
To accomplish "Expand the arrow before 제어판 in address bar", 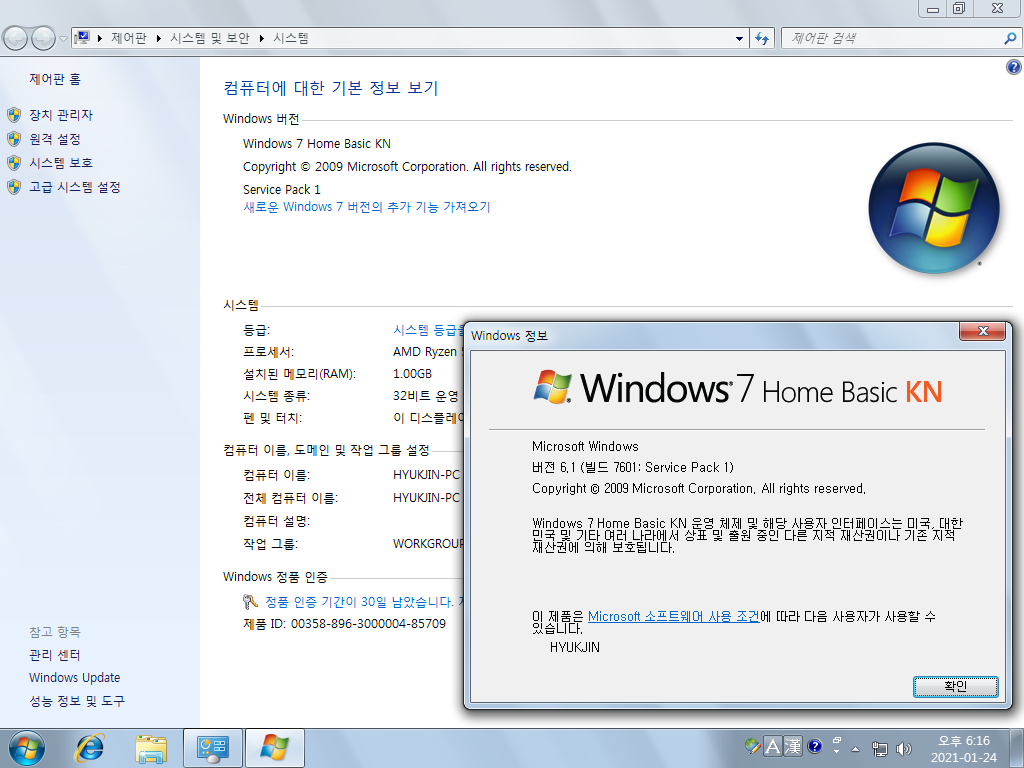I will [x=99, y=39].
